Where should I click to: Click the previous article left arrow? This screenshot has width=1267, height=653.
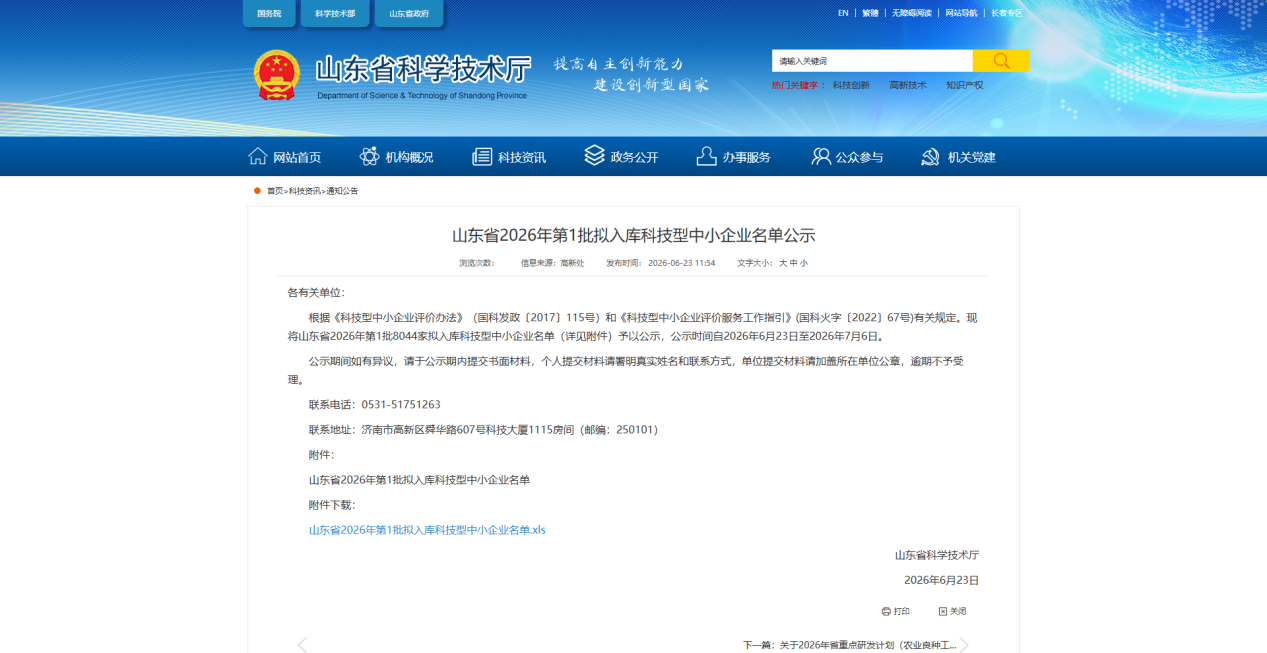point(302,645)
